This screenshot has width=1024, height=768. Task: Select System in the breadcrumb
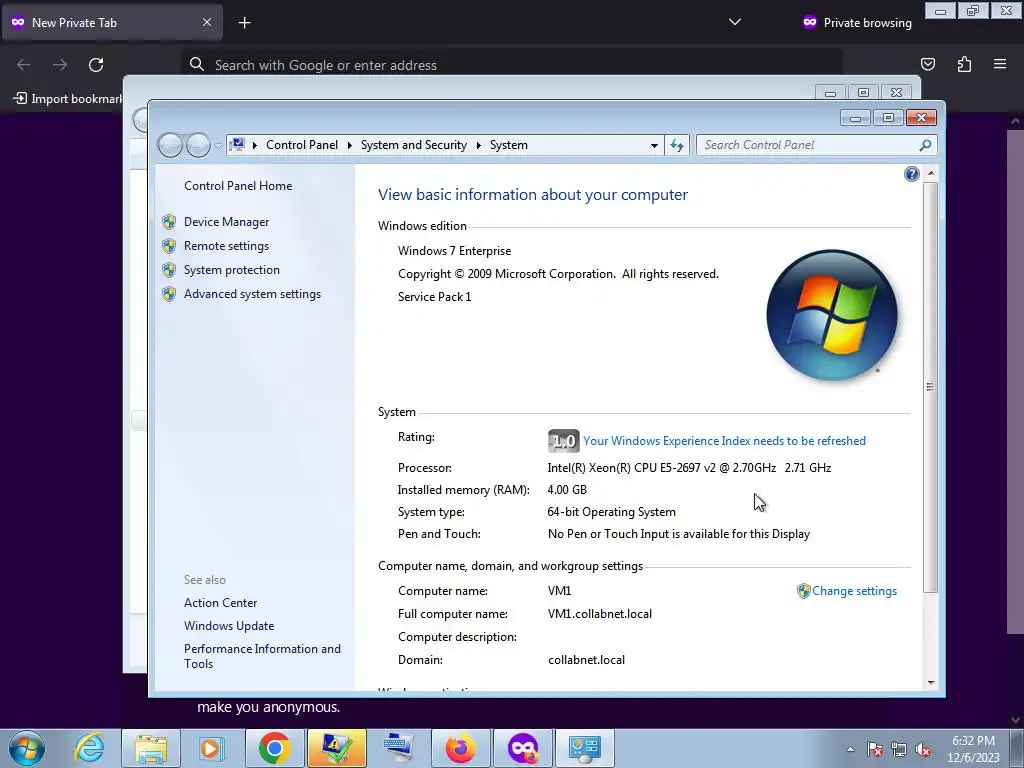509,145
